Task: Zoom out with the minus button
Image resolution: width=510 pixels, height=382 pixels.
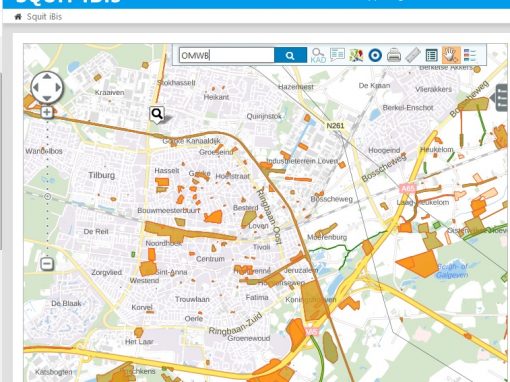Action: (x=47, y=264)
